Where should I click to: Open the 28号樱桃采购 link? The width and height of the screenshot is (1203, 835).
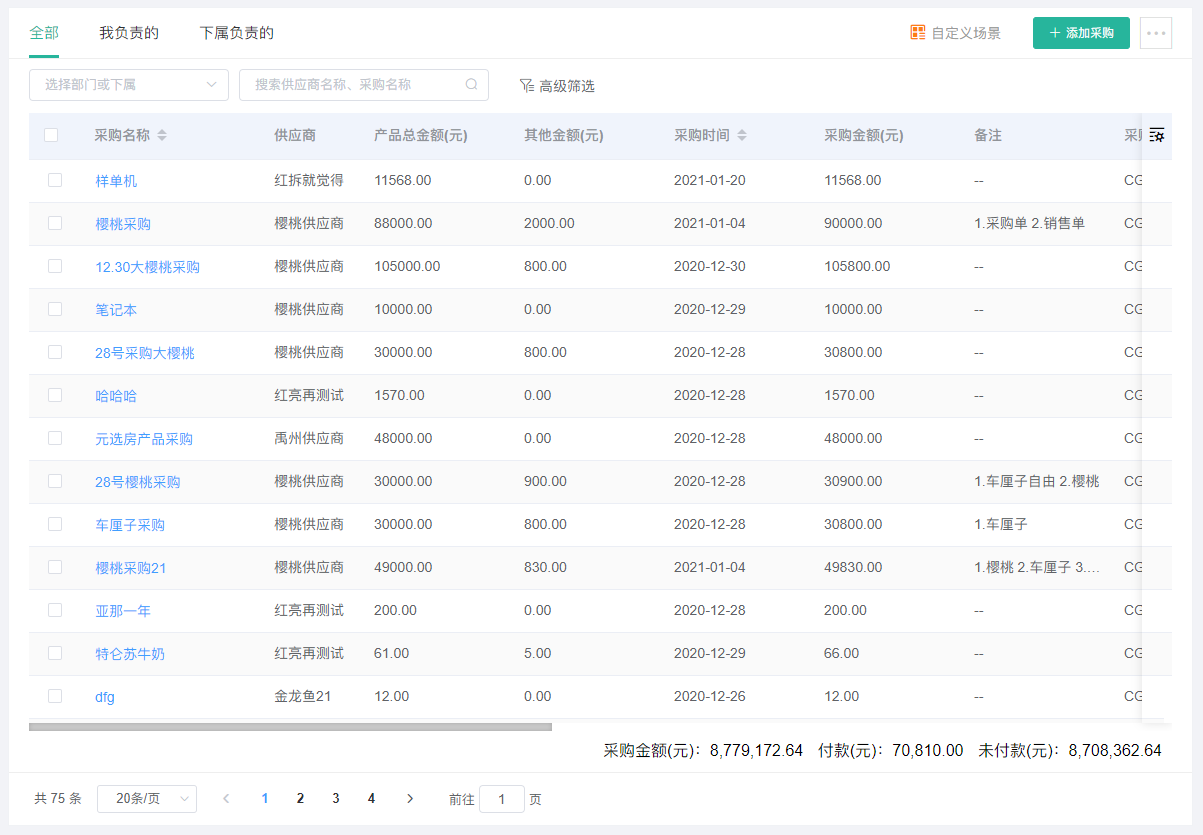pos(138,482)
